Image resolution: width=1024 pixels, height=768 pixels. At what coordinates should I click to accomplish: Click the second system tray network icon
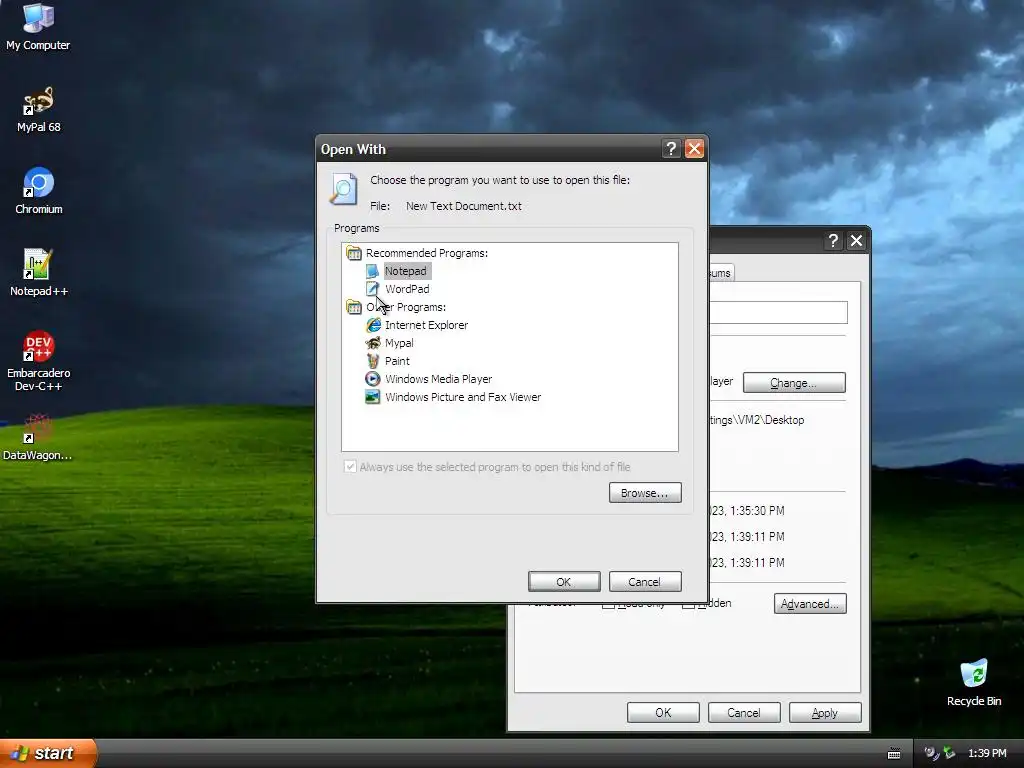[x=949, y=753]
